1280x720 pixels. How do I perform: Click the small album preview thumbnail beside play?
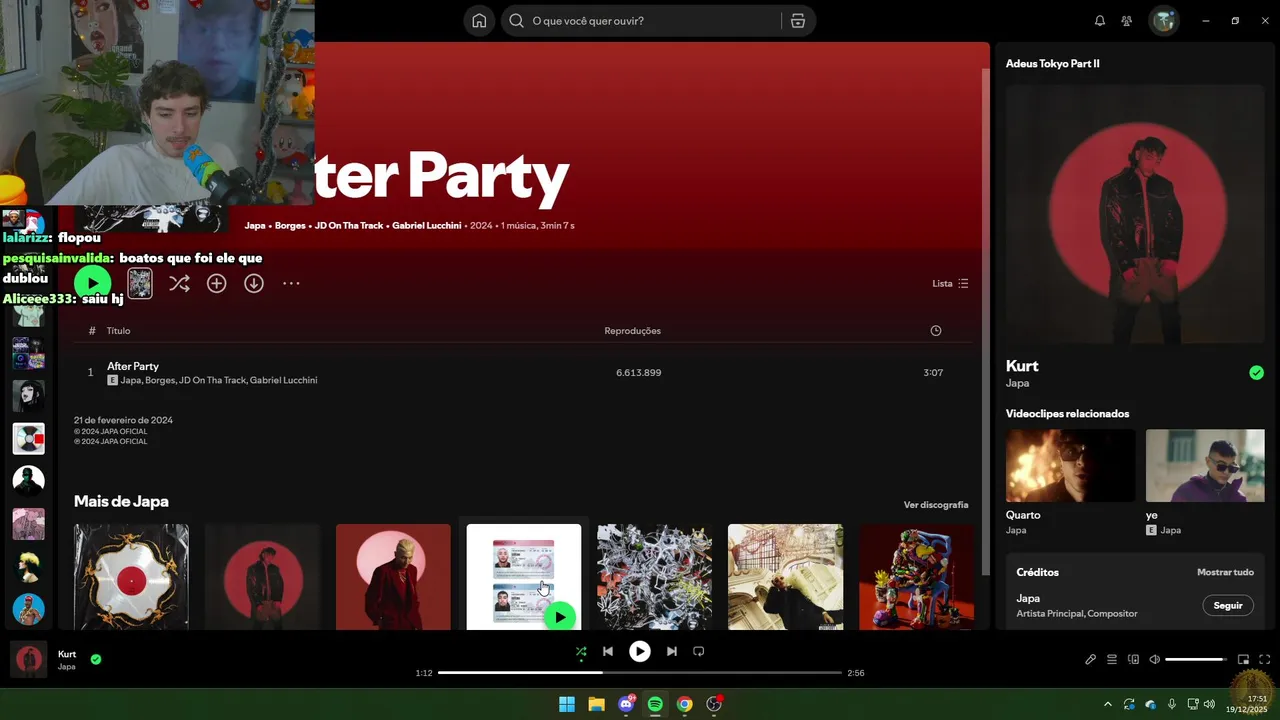(x=140, y=284)
